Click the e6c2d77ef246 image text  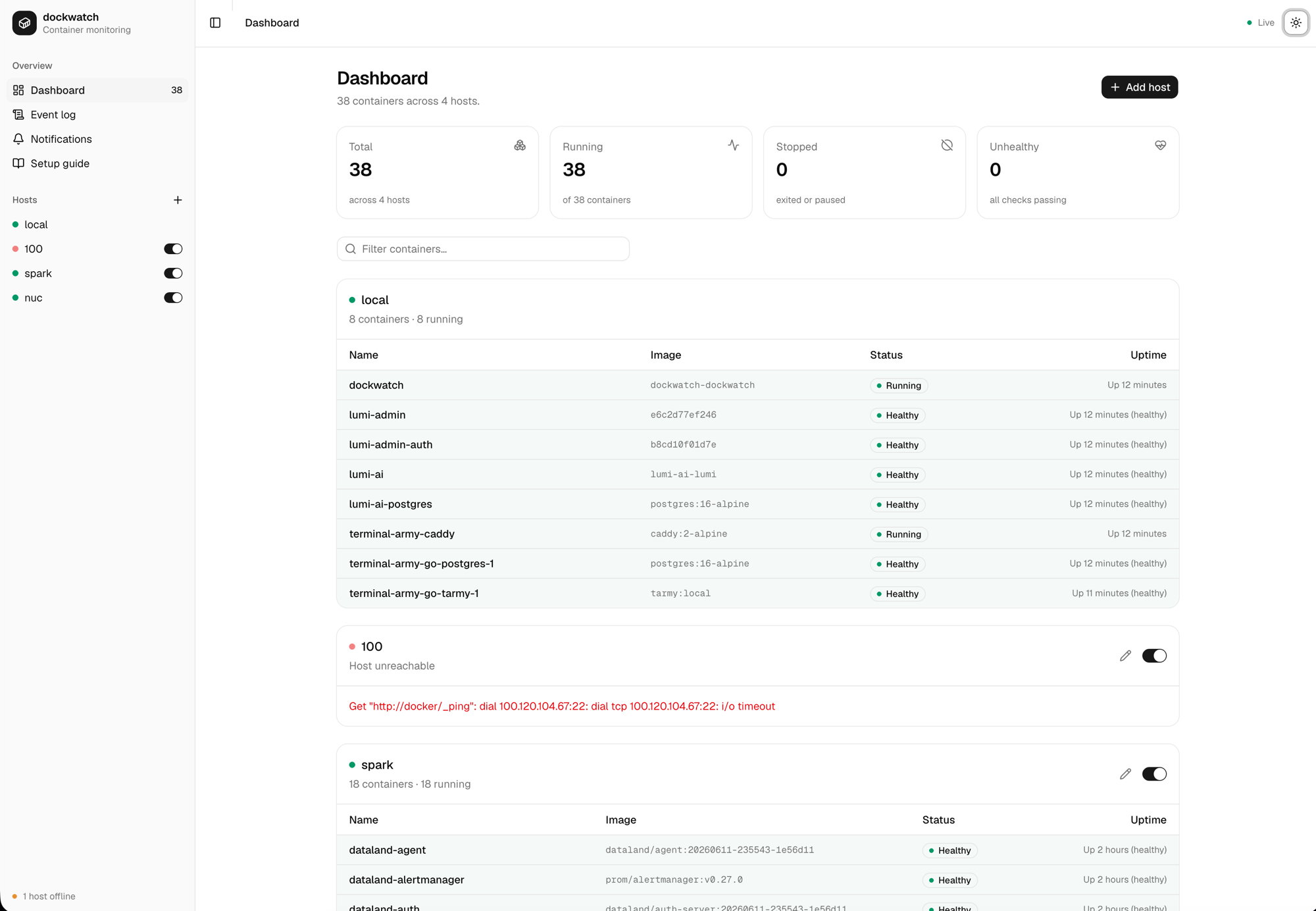(684, 415)
